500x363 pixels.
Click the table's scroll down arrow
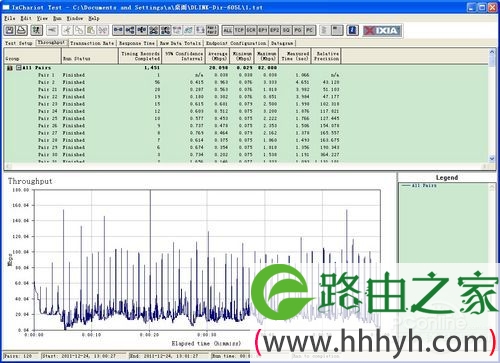click(492, 159)
